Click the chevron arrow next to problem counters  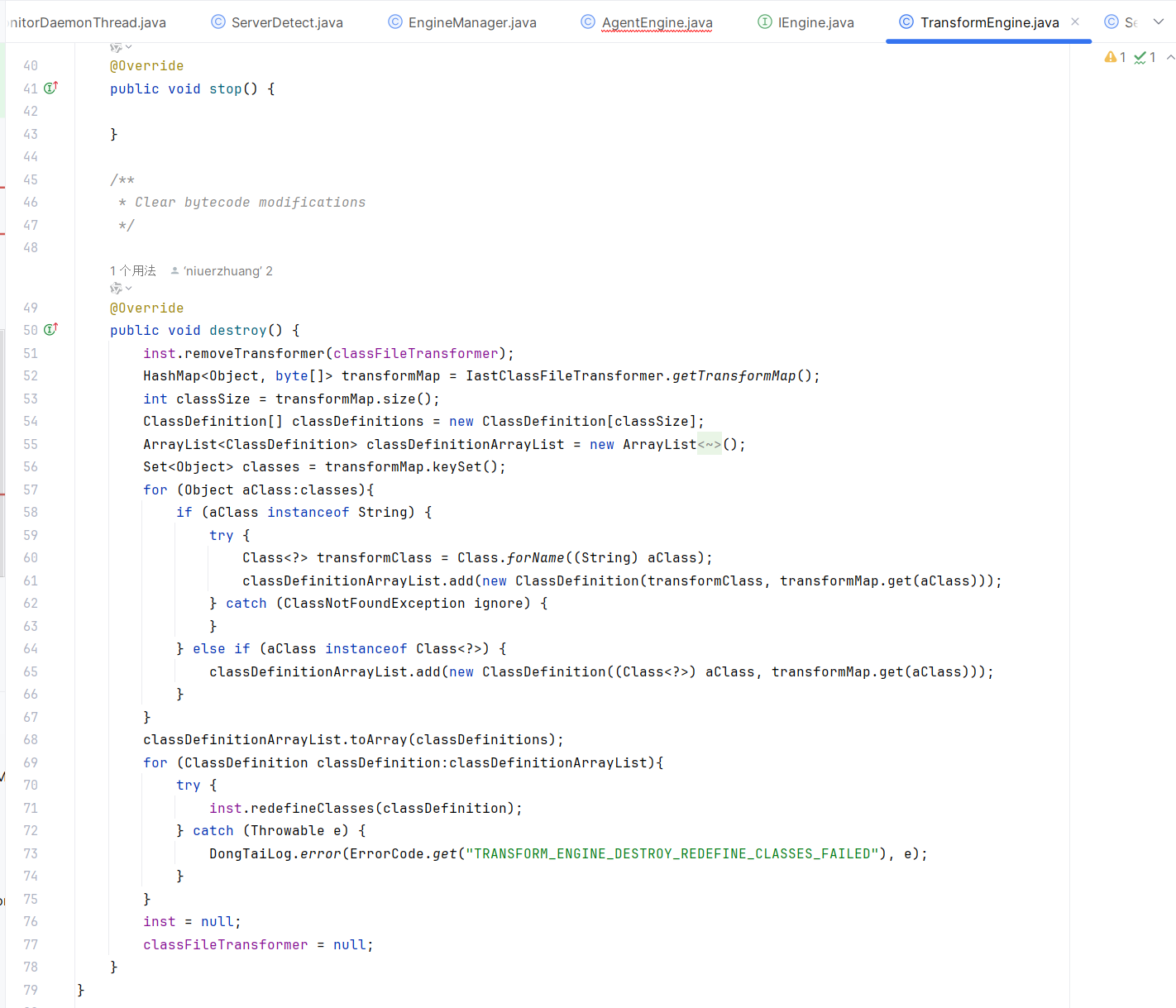(x=1169, y=57)
